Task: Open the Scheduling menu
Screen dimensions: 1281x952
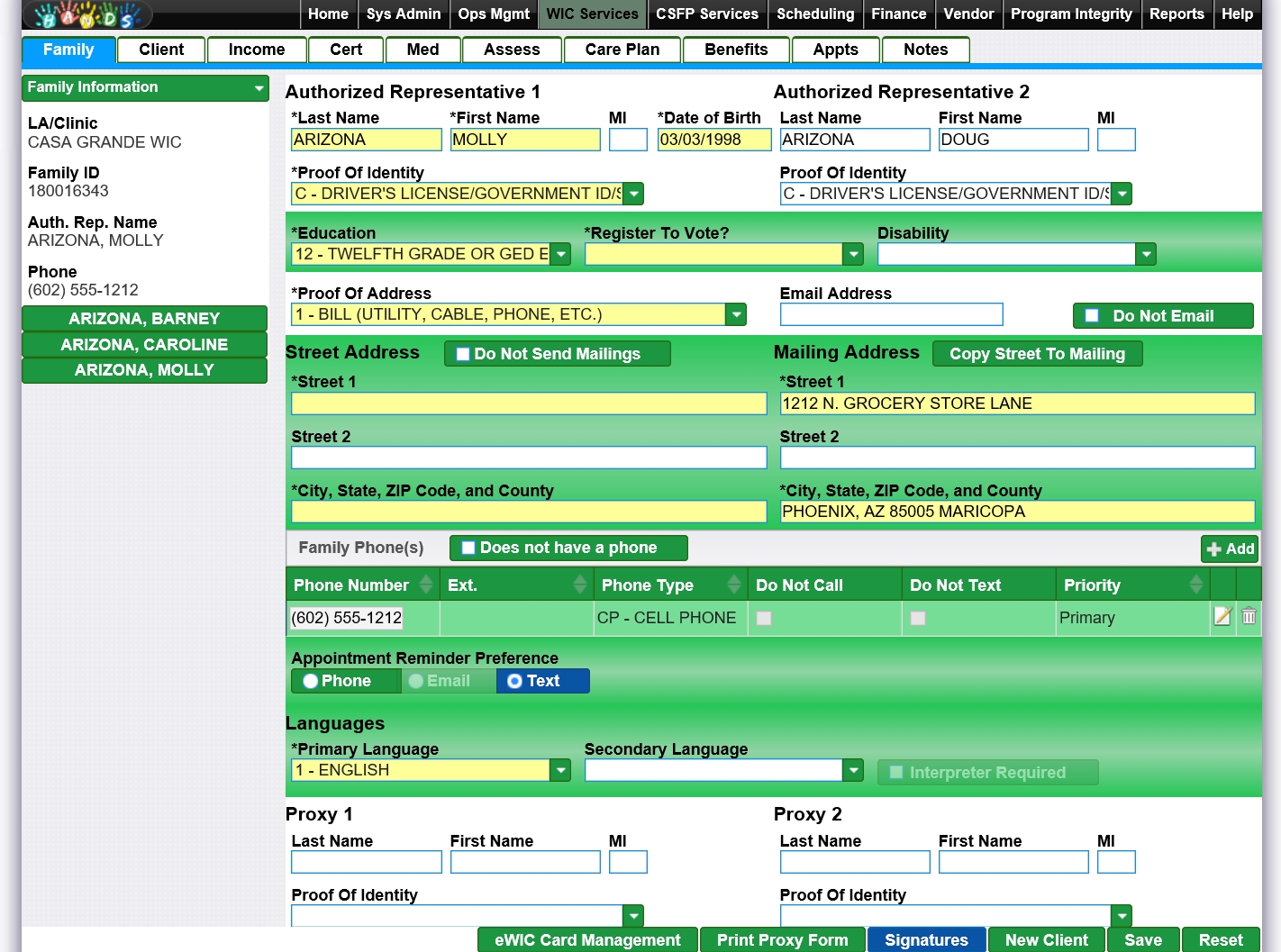Action: [x=814, y=14]
